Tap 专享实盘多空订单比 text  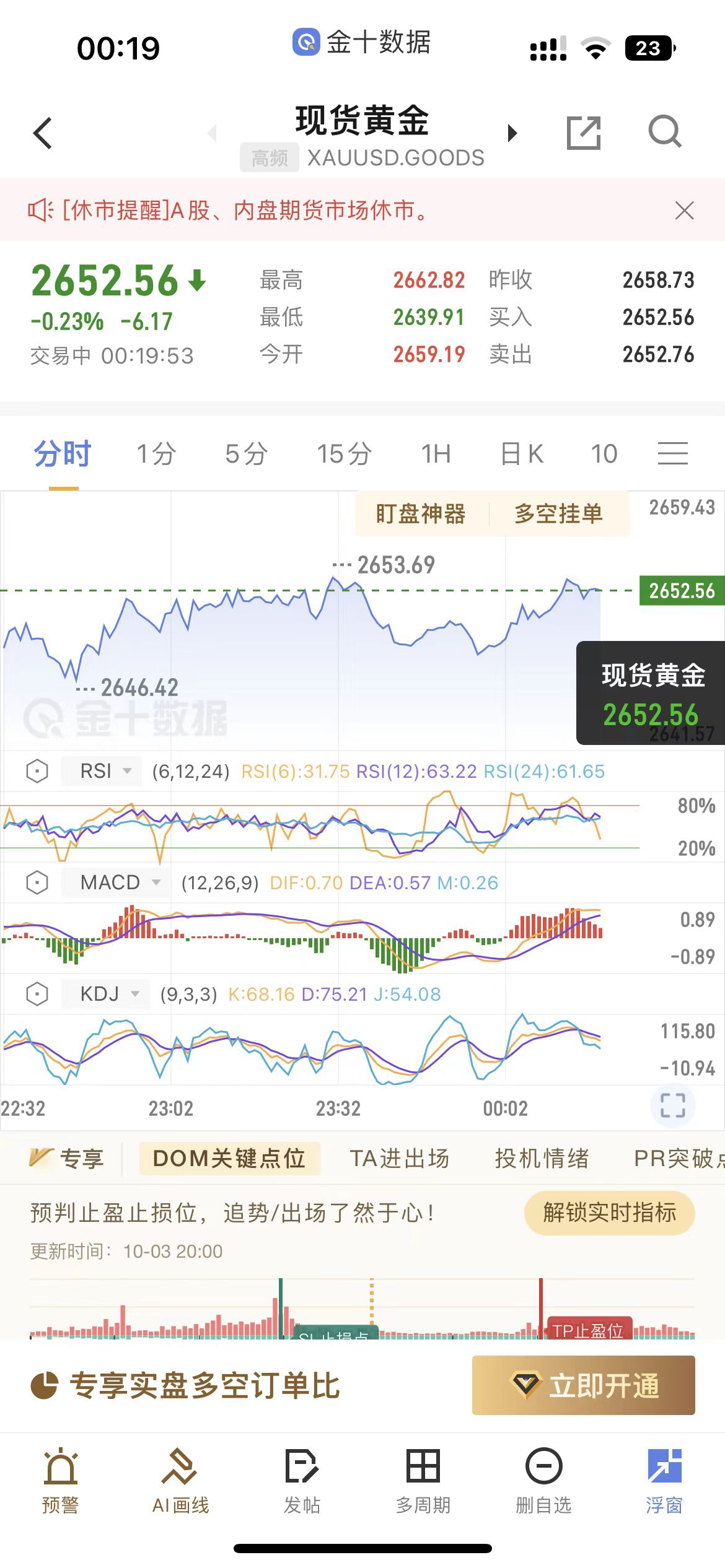tap(205, 1386)
